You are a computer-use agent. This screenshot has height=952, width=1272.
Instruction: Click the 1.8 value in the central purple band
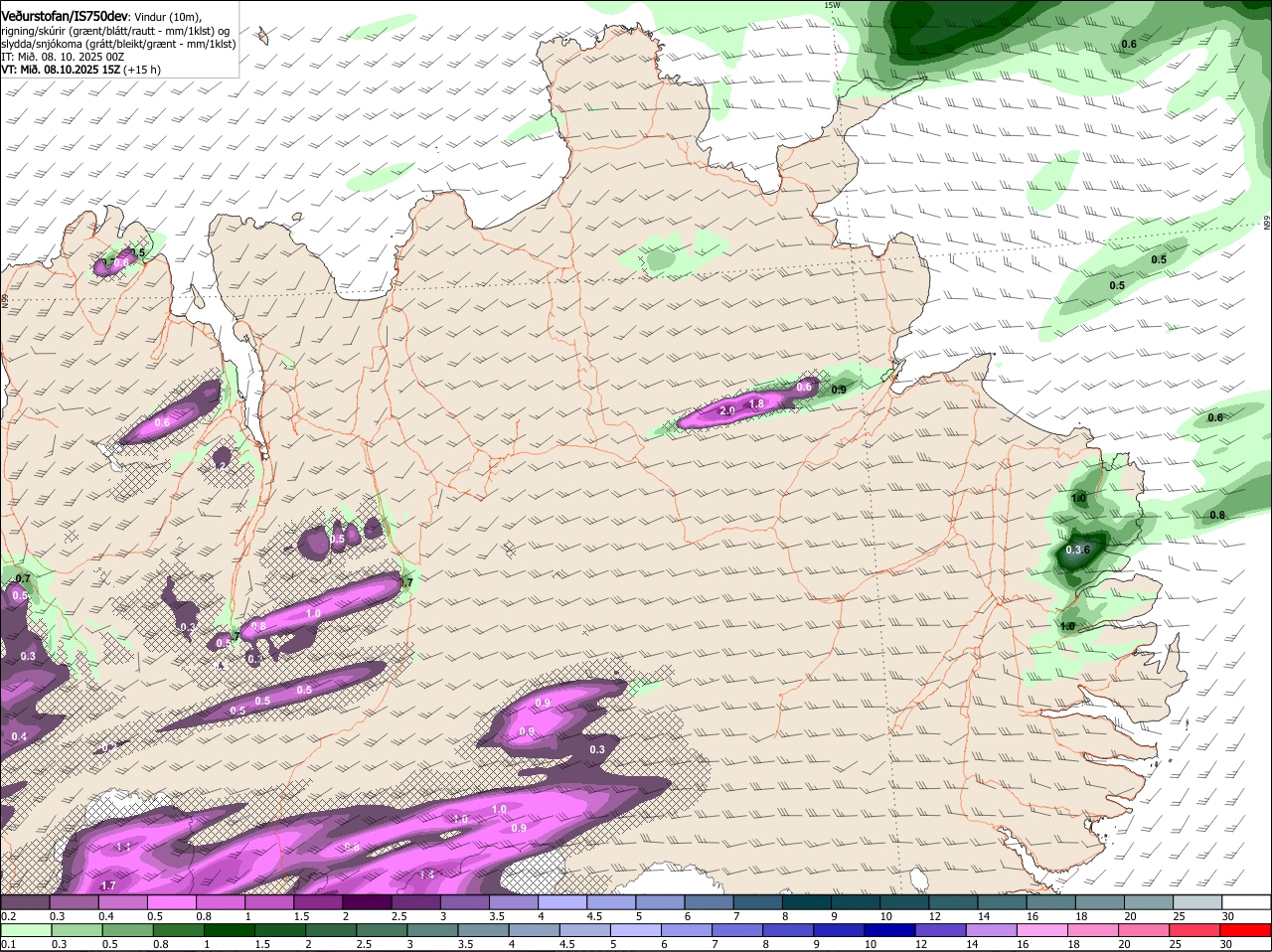click(756, 404)
